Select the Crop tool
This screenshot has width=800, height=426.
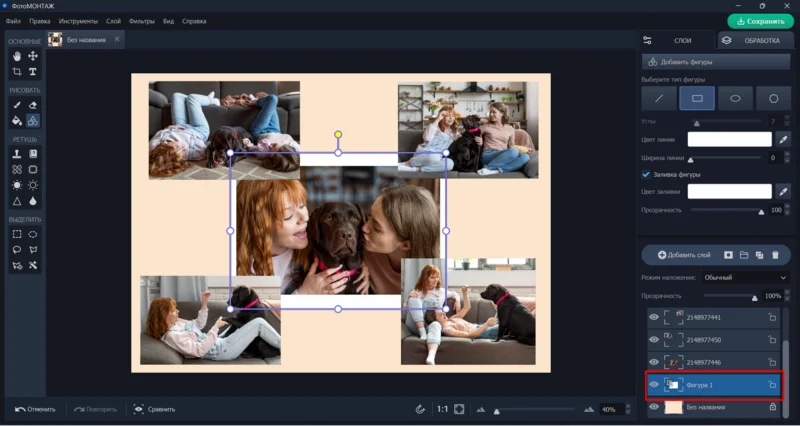pos(17,72)
